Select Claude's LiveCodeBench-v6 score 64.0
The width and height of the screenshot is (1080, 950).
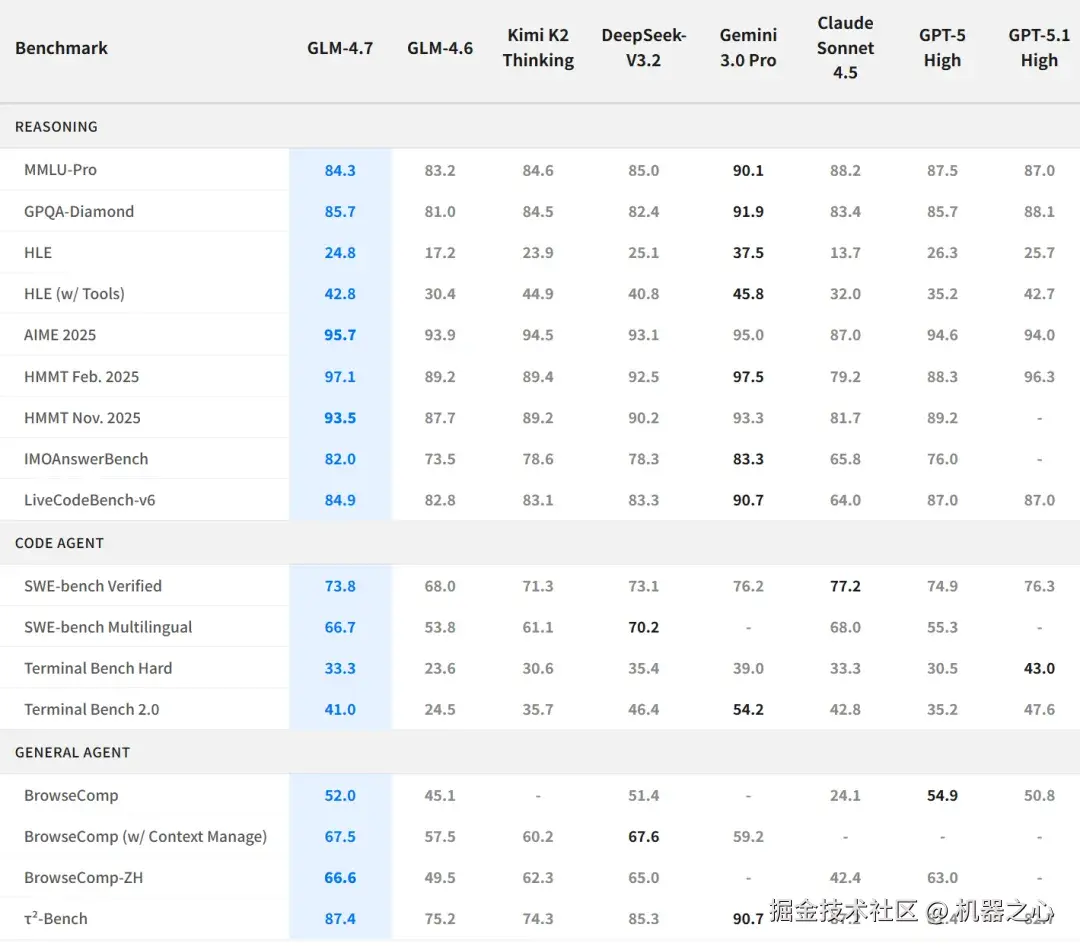(x=845, y=500)
